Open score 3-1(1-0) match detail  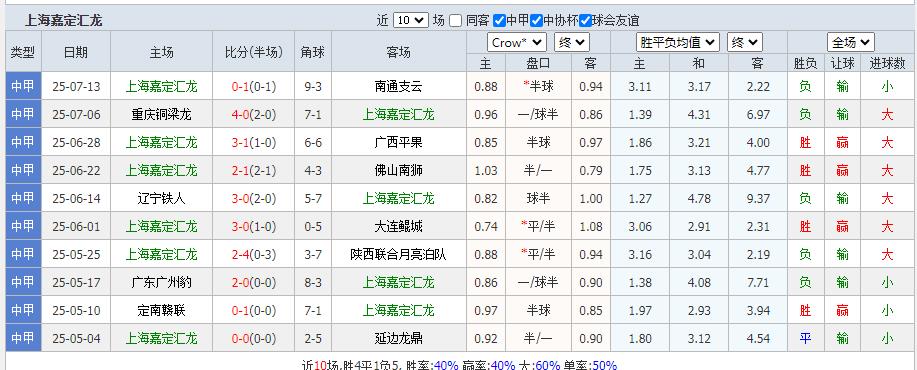pos(254,143)
